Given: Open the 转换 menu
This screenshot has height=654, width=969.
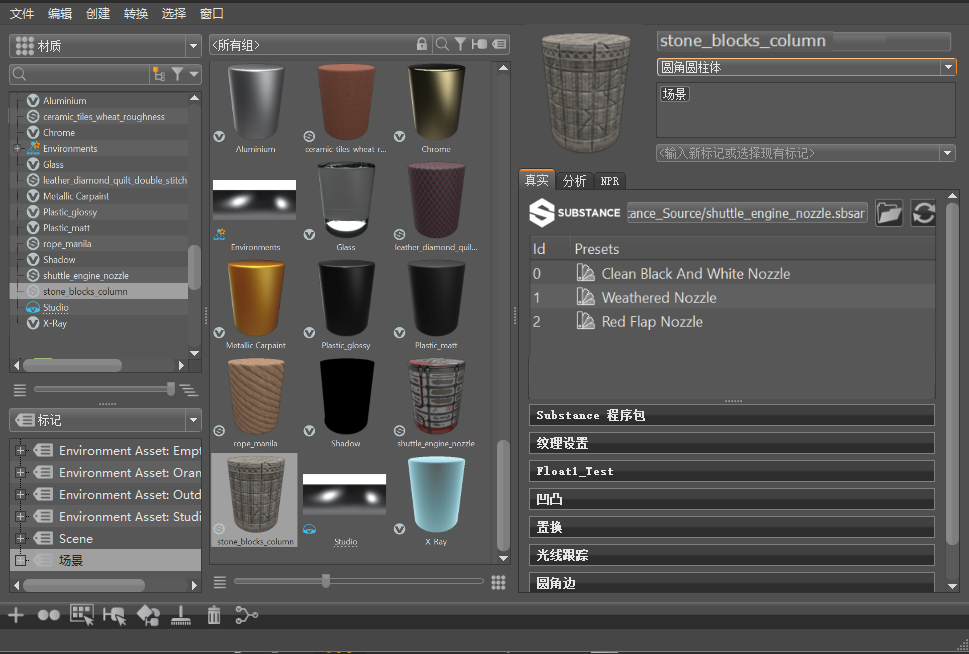Looking at the screenshot, I should [x=136, y=14].
